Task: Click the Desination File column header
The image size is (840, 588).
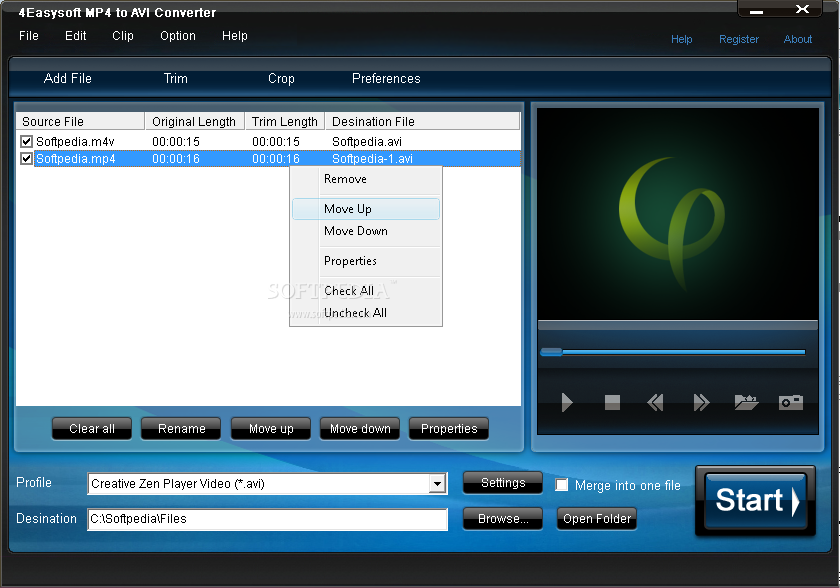Action: [423, 122]
